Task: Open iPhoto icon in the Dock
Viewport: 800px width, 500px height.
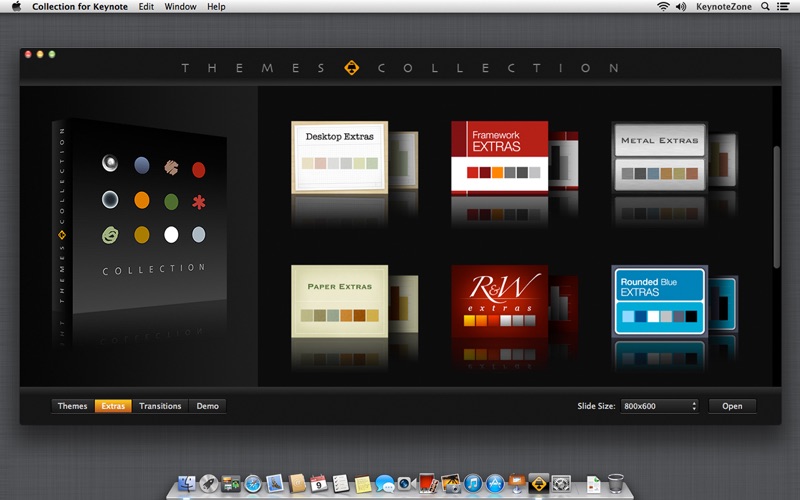Action: tap(451, 483)
